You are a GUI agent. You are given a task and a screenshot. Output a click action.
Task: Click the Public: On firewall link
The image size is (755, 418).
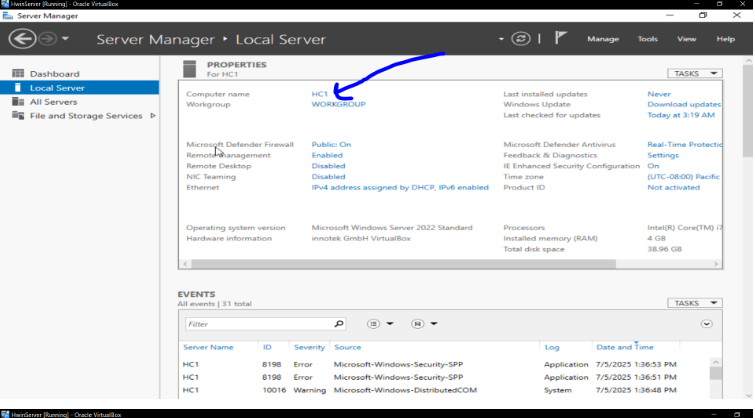(331, 144)
